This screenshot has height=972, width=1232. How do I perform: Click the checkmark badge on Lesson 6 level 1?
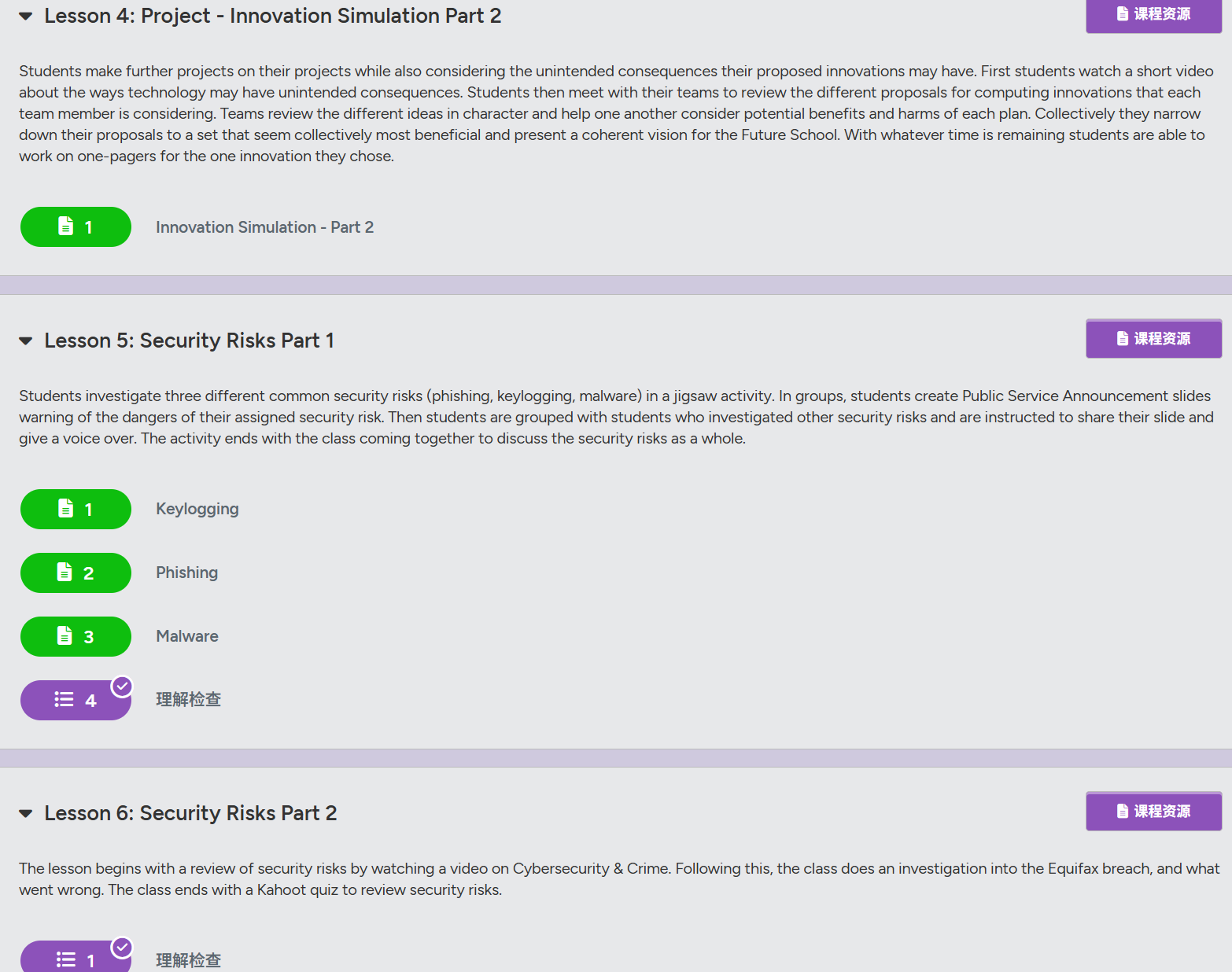pyautogui.click(x=122, y=948)
